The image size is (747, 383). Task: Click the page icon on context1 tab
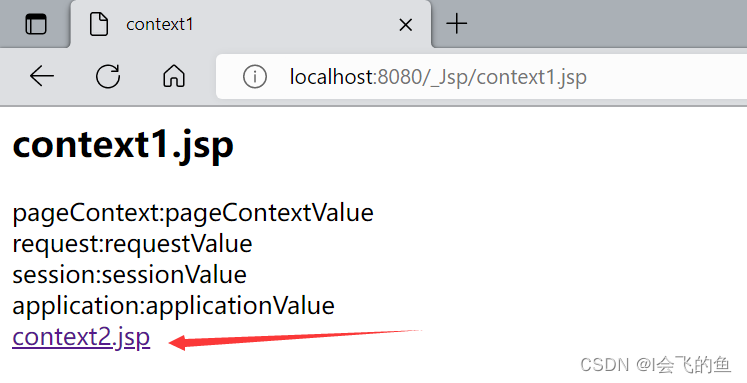coord(99,24)
